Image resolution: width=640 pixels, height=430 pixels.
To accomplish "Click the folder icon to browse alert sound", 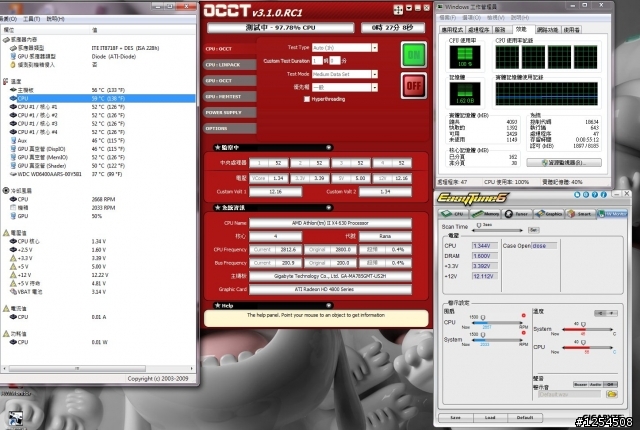I will (x=611, y=394).
